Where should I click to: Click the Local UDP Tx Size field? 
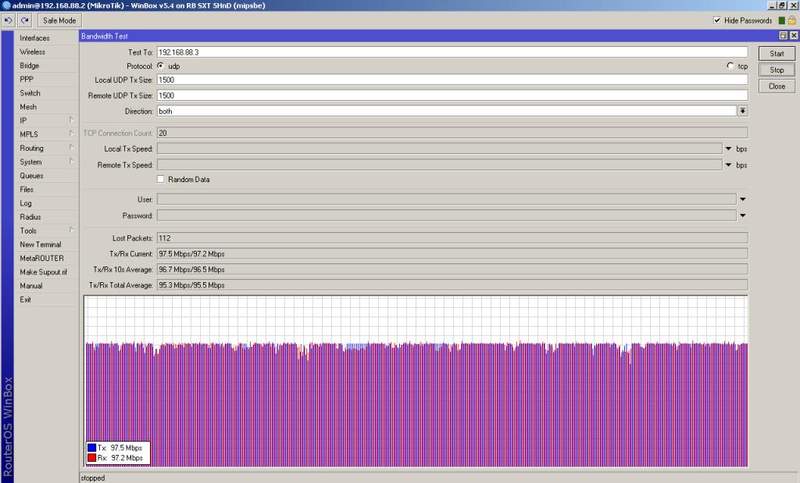tap(452, 80)
